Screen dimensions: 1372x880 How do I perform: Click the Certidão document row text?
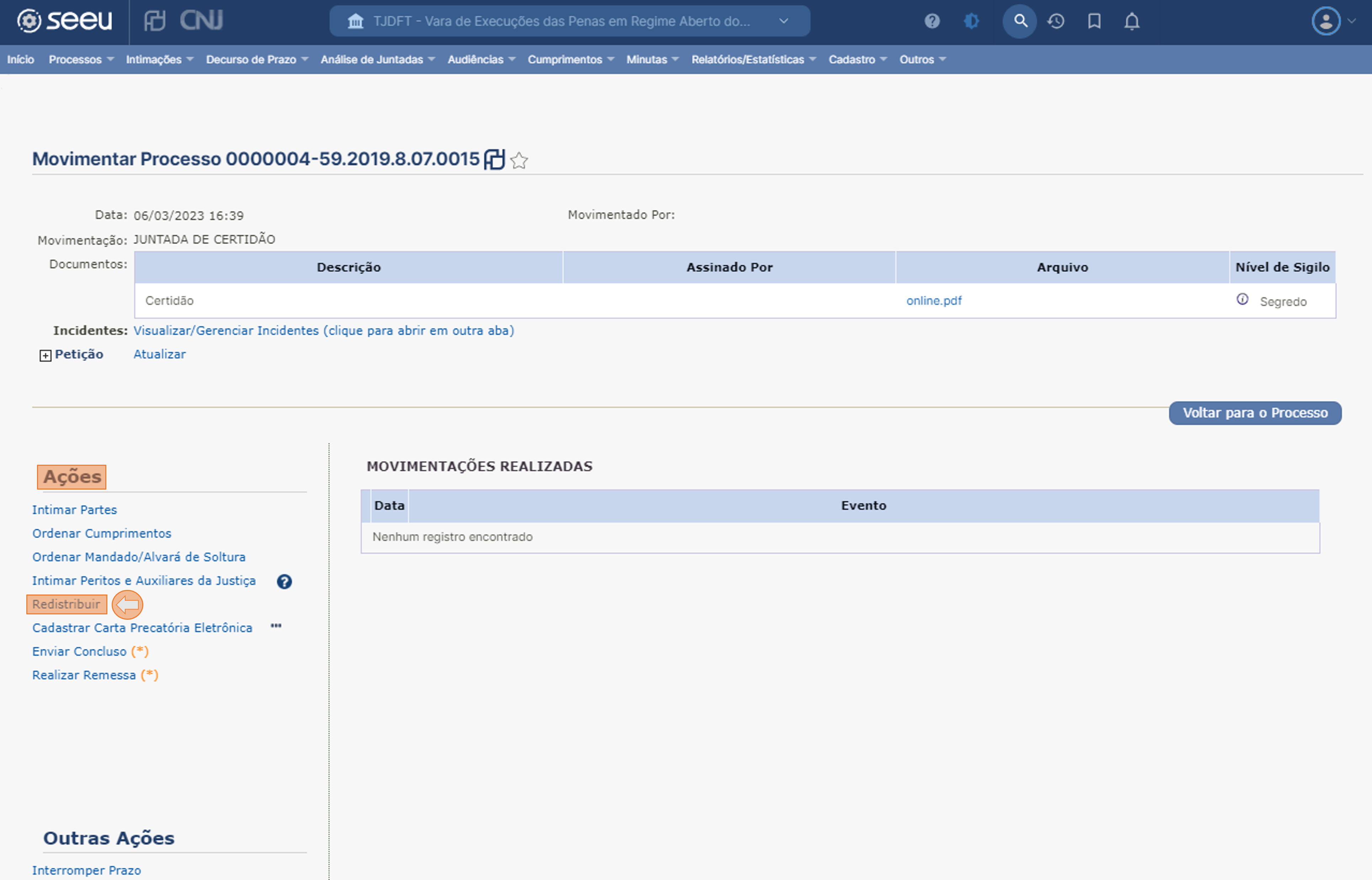click(x=169, y=300)
